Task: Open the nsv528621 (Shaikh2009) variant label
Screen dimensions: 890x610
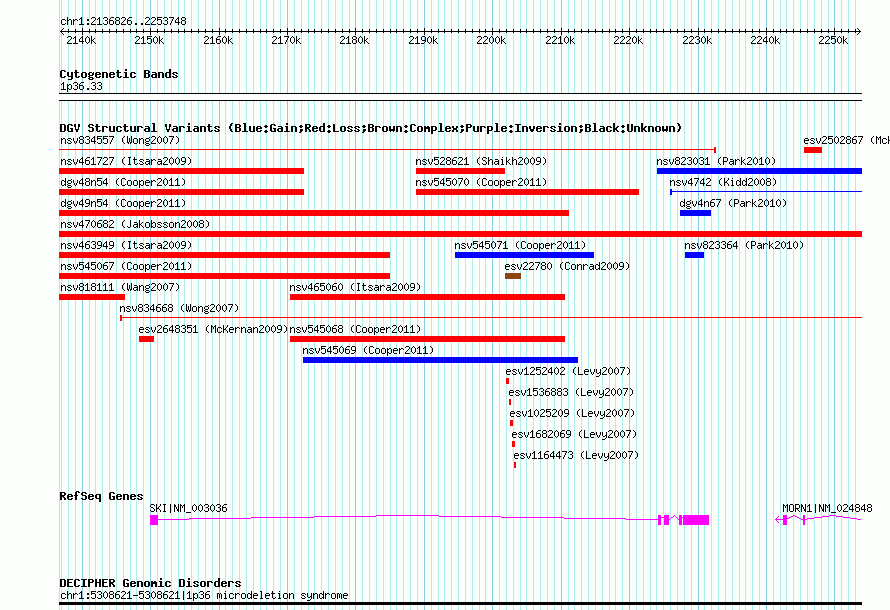Action: pyautogui.click(x=481, y=161)
